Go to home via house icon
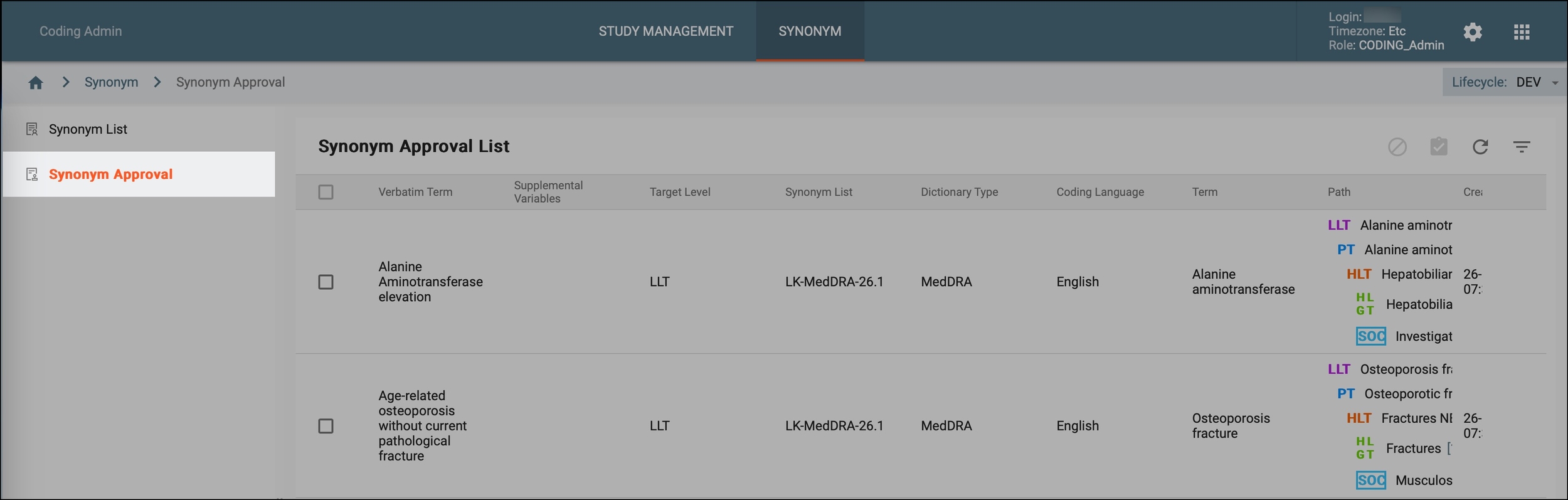 pyautogui.click(x=36, y=82)
